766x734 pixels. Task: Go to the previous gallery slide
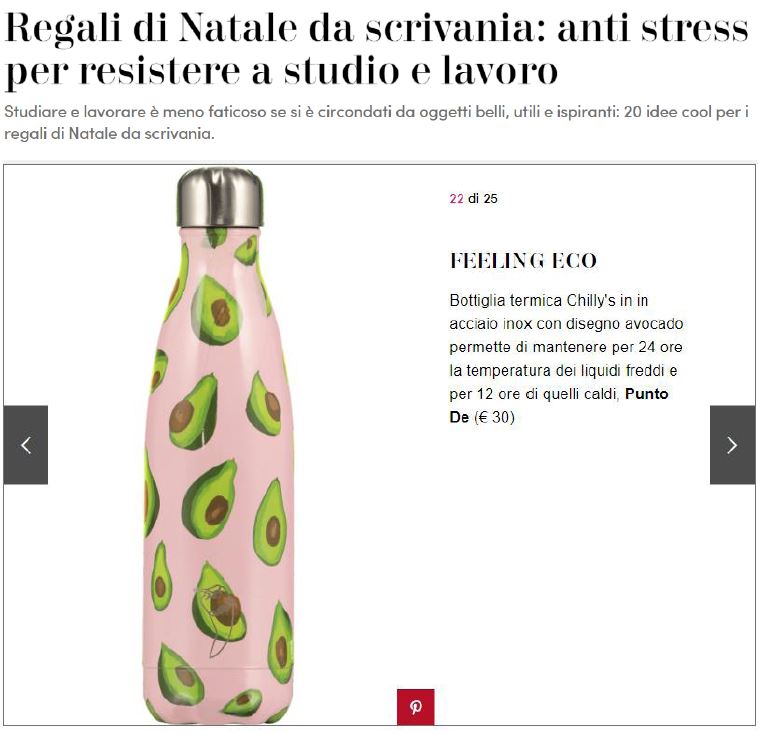pyautogui.click(x=26, y=445)
